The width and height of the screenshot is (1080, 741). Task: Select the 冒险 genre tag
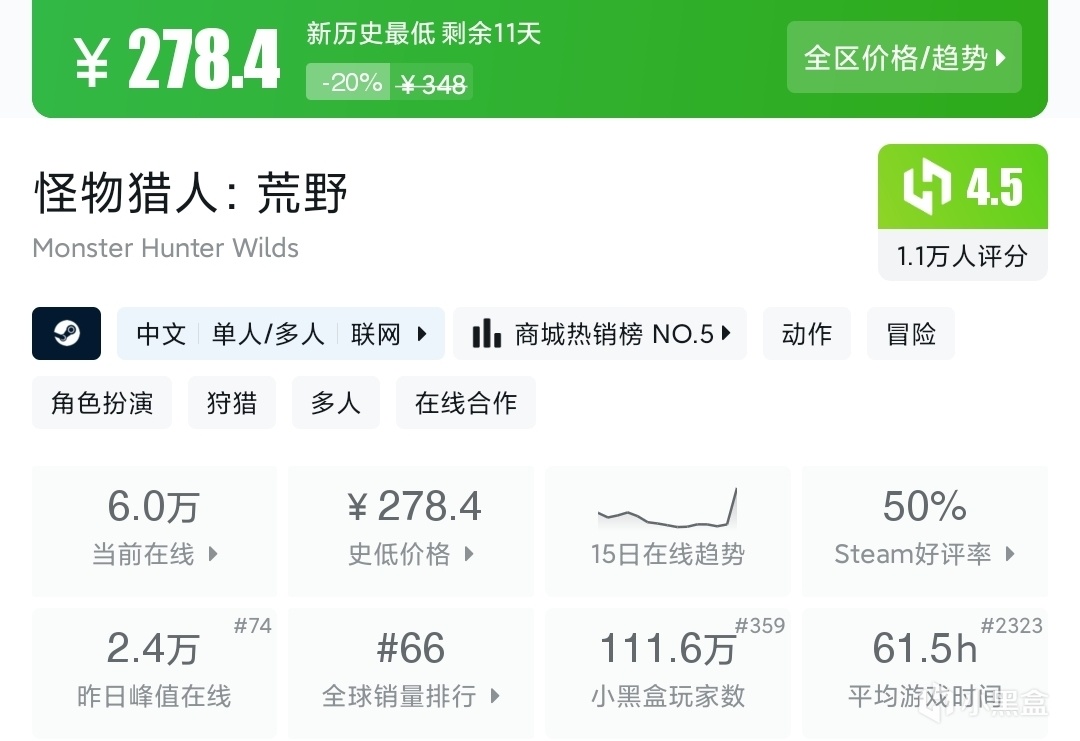tap(910, 333)
